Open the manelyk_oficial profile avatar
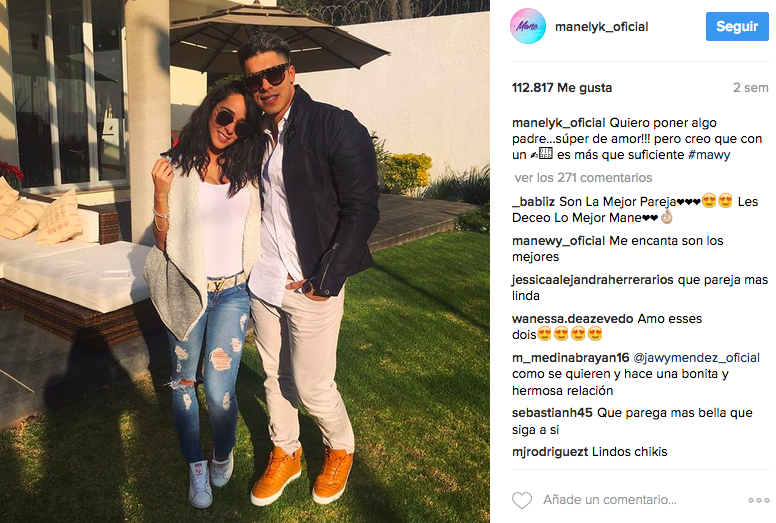The image size is (776, 523). [528, 26]
